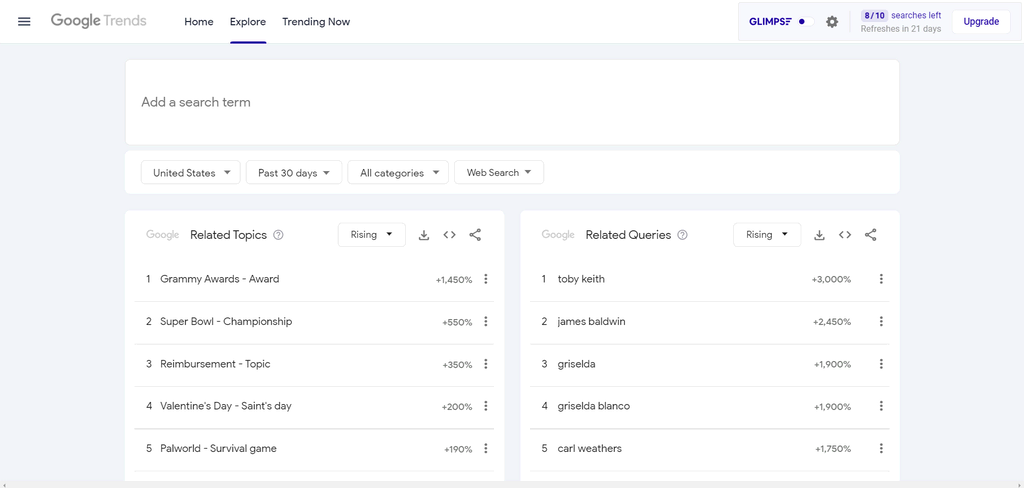Download Related Queries data as CSV
The image size is (1024, 488).
point(819,235)
